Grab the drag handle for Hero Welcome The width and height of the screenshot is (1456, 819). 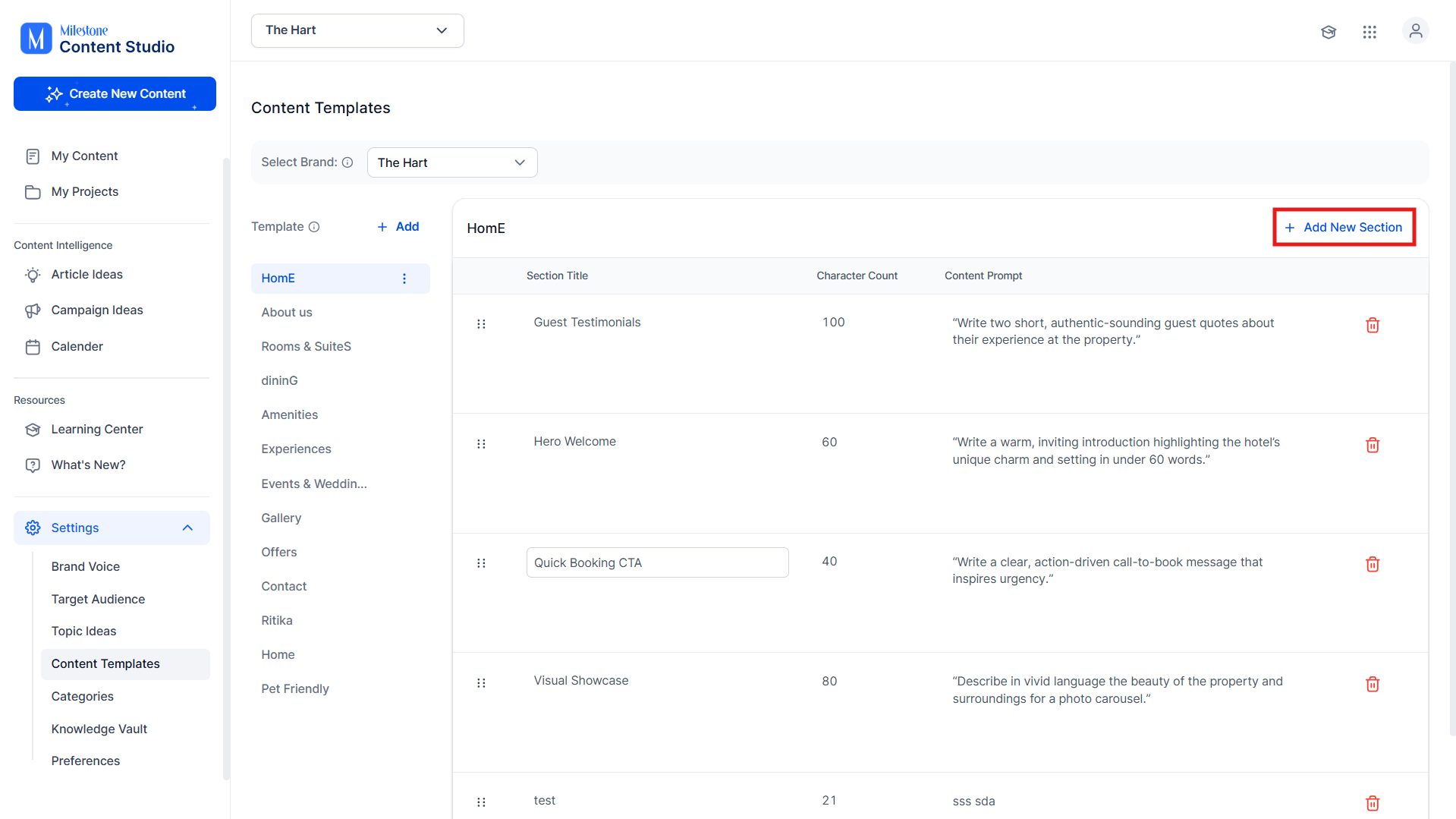pos(481,444)
